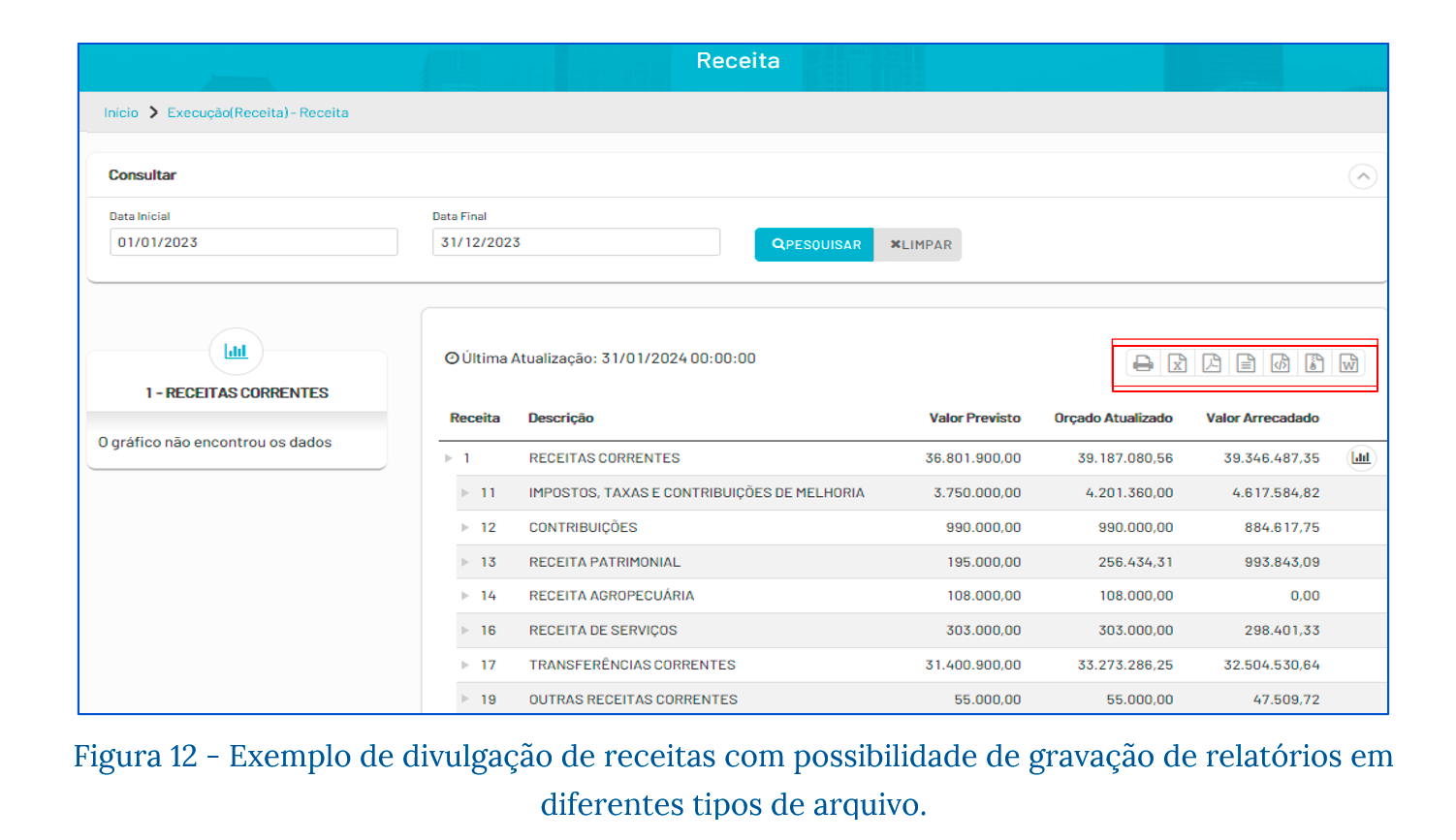
Task: Click value 47.509,72
Action: point(1286,700)
